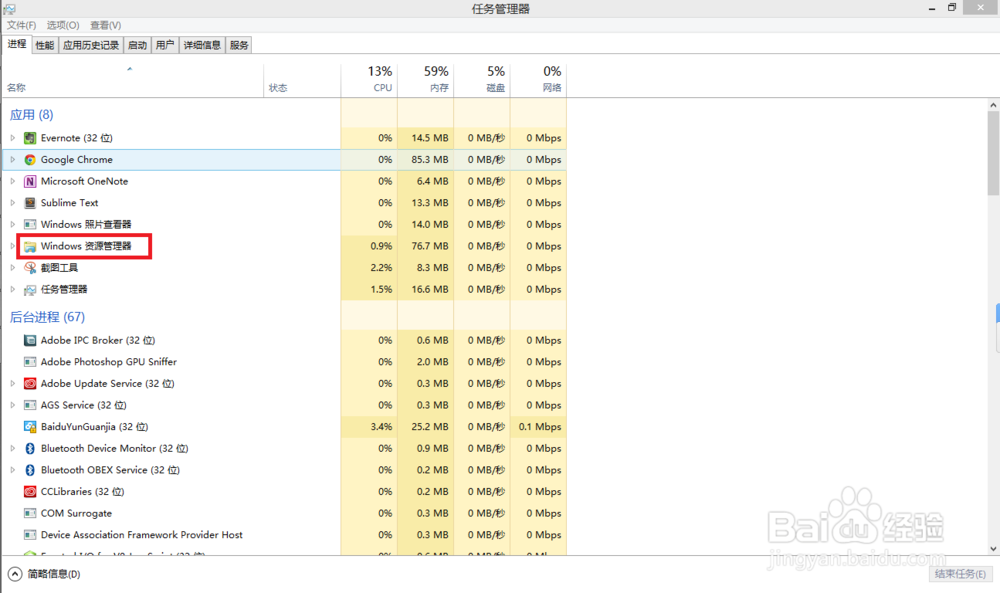Switch to the 服务 tab
Image resolution: width=1000 pixels, height=593 pixels.
(239, 45)
